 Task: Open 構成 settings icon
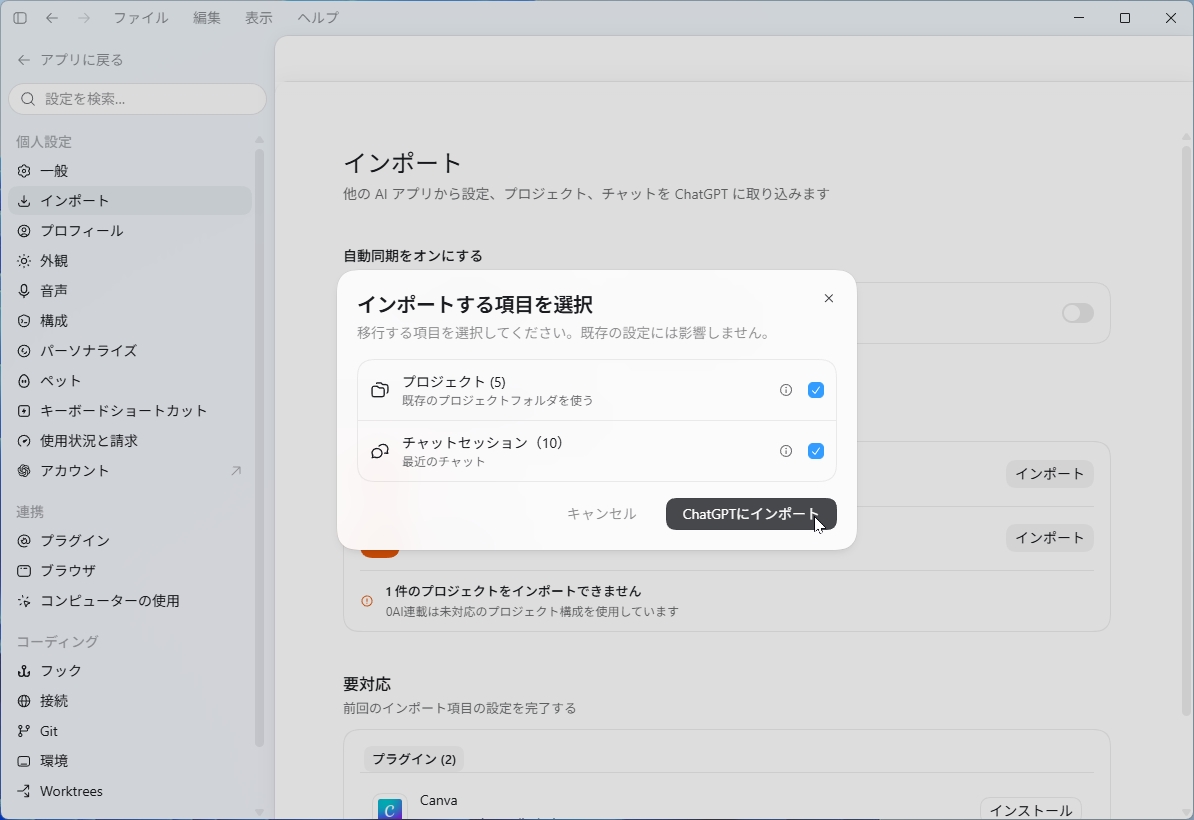click(24, 321)
